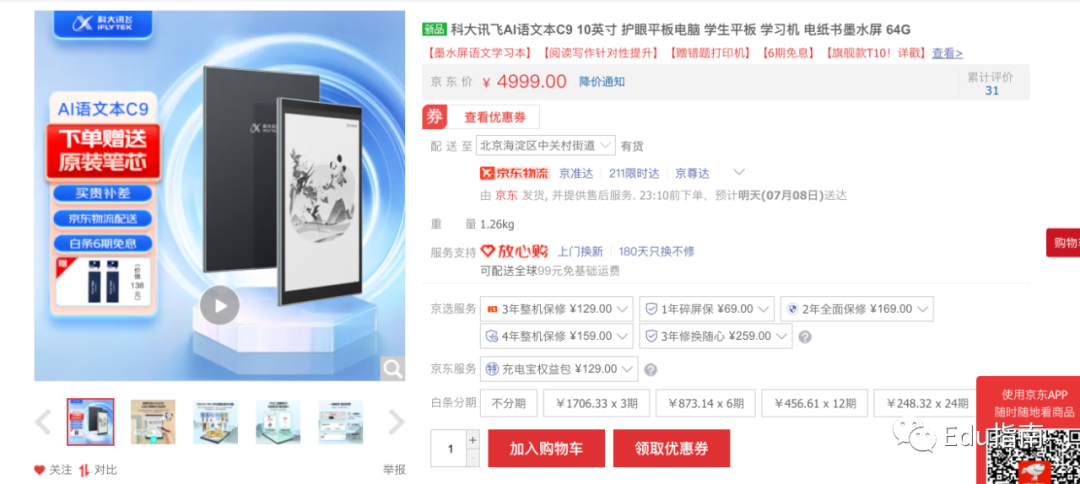Click the 对比 compare icon
Image resolution: width=1080 pixels, height=484 pixels.
click(85, 470)
